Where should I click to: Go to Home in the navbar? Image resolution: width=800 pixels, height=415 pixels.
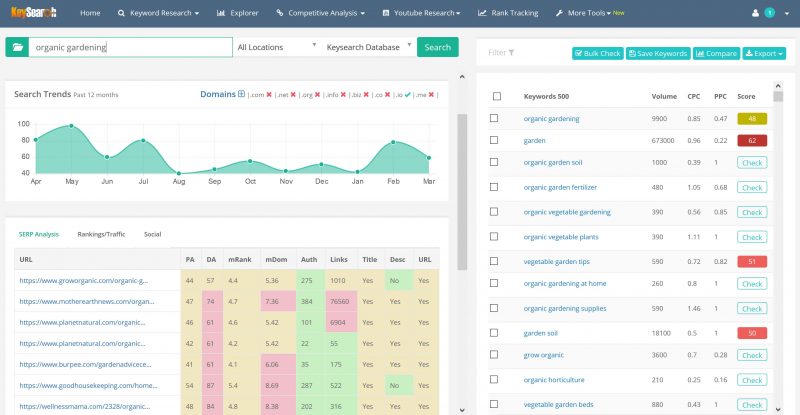90,13
